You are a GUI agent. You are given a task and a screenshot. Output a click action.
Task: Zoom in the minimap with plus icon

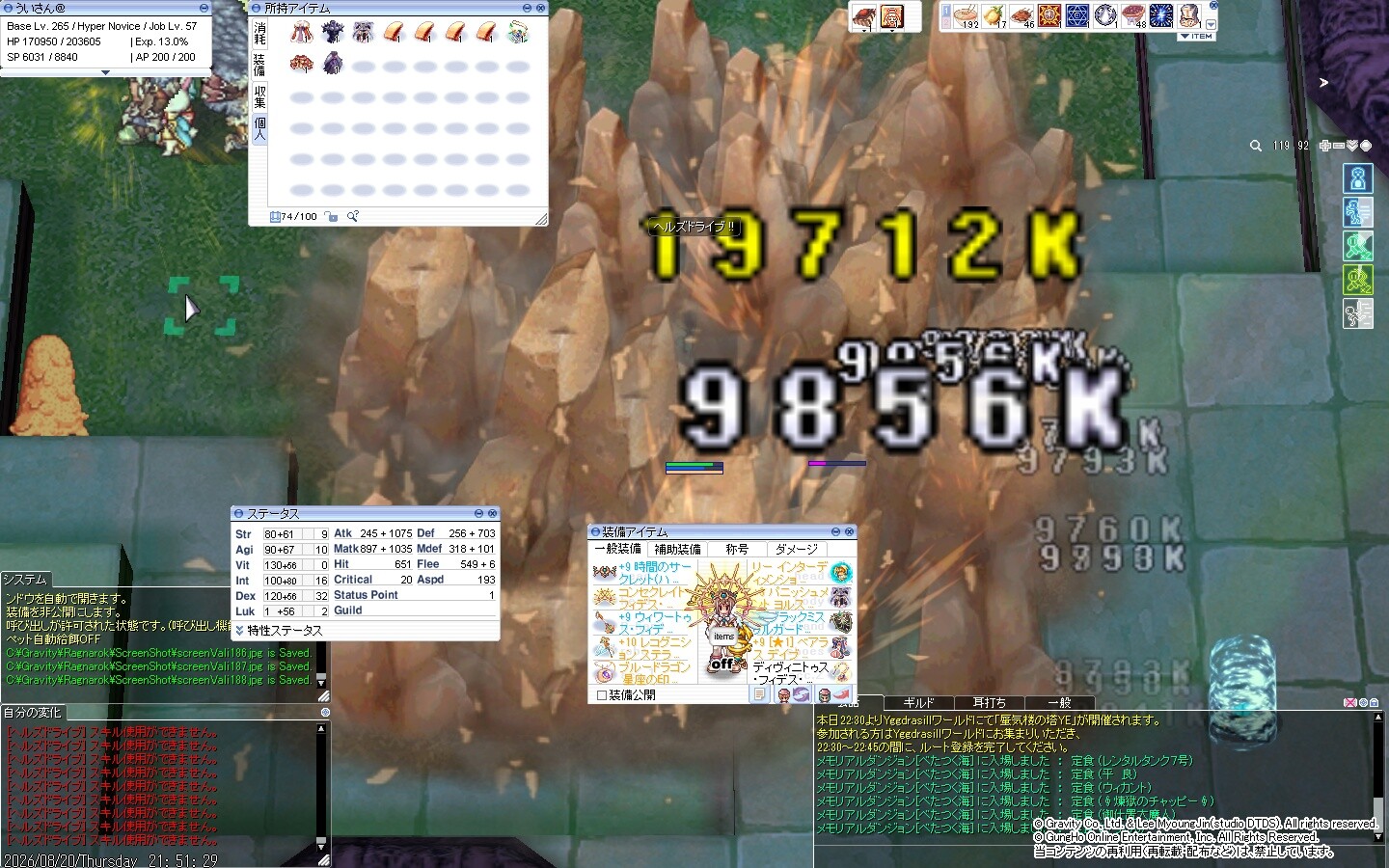pyautogui.click(x=1326, y=146)
